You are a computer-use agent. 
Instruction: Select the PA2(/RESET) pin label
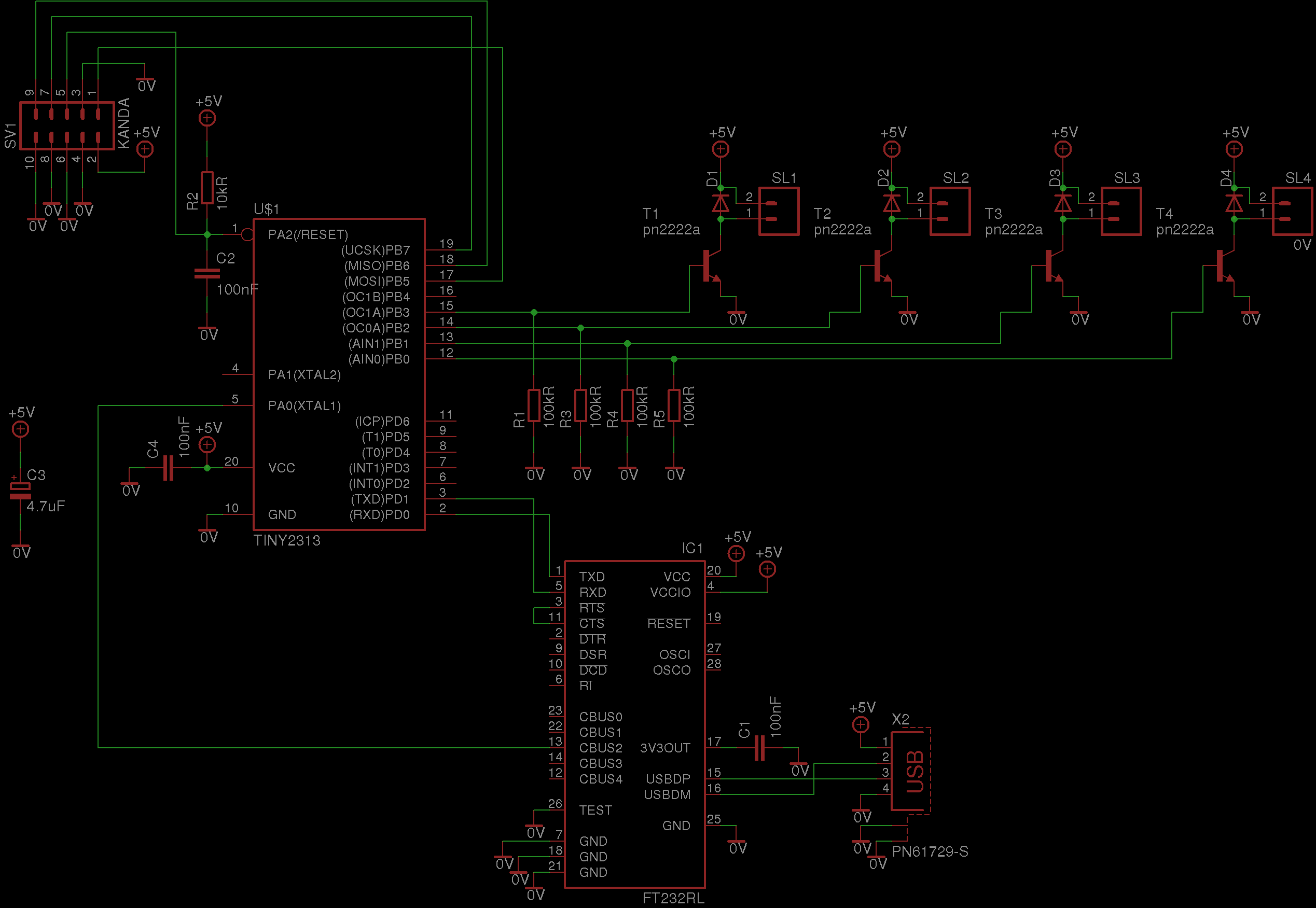(308, 235)
